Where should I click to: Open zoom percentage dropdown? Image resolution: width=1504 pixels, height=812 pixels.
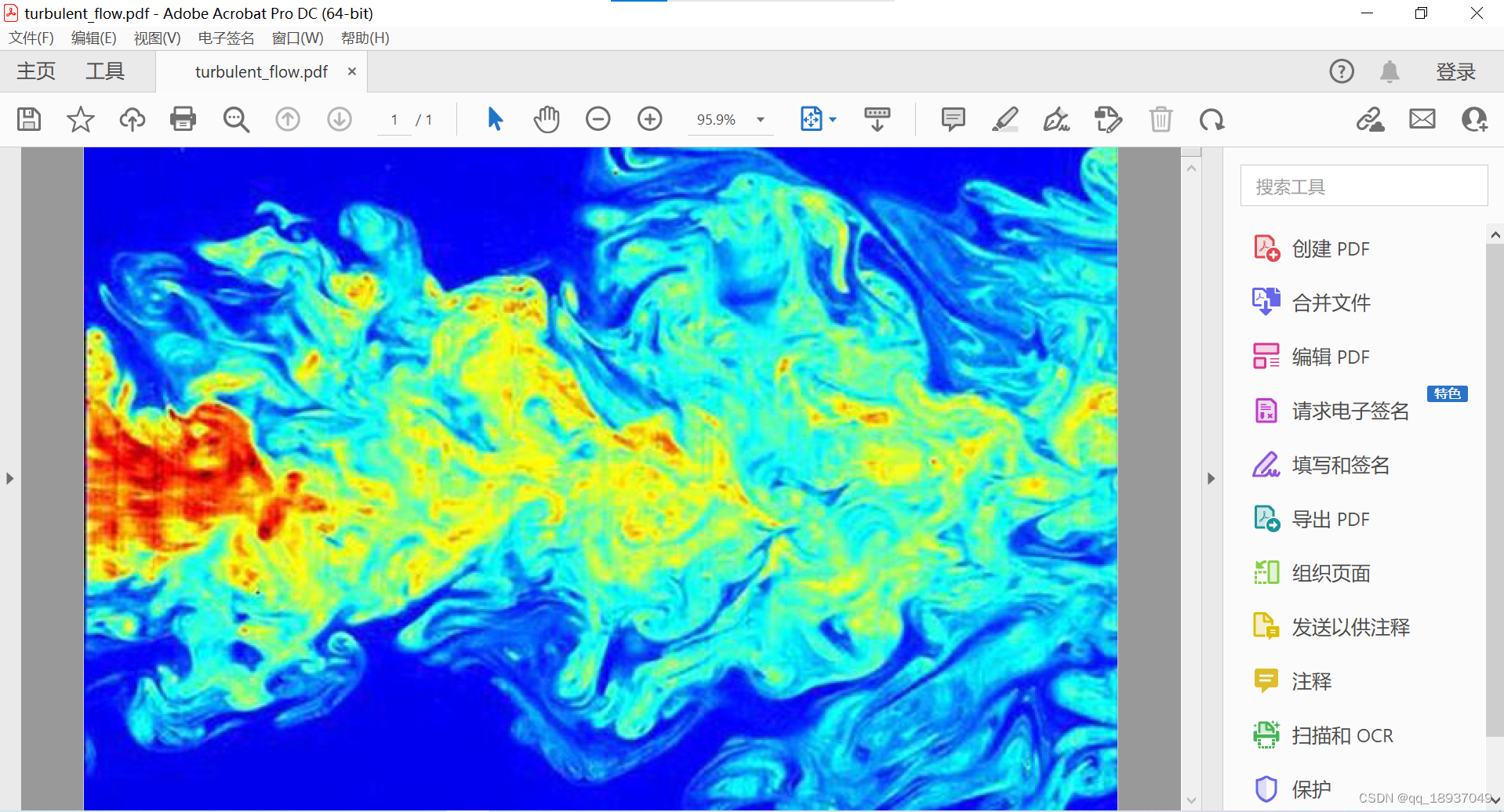pyautogui.click(x=760, y=120)
